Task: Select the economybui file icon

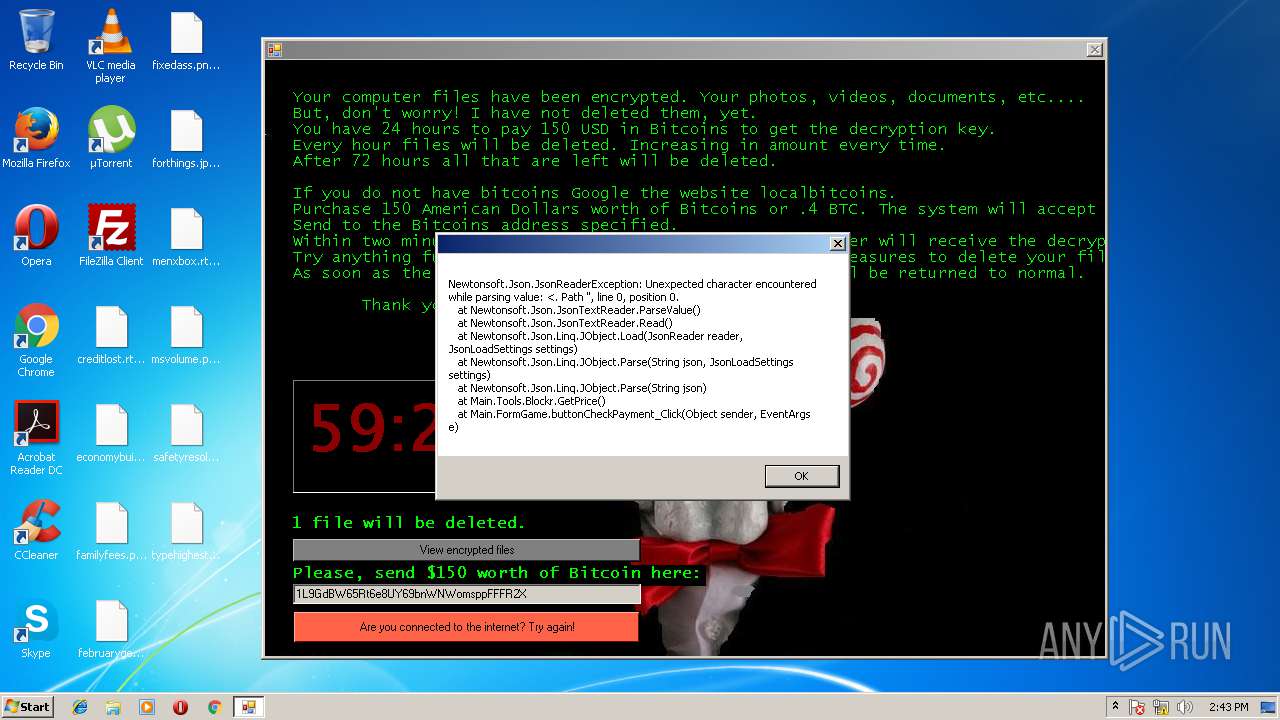Action: pyautogui.click(x=110, y=432)
